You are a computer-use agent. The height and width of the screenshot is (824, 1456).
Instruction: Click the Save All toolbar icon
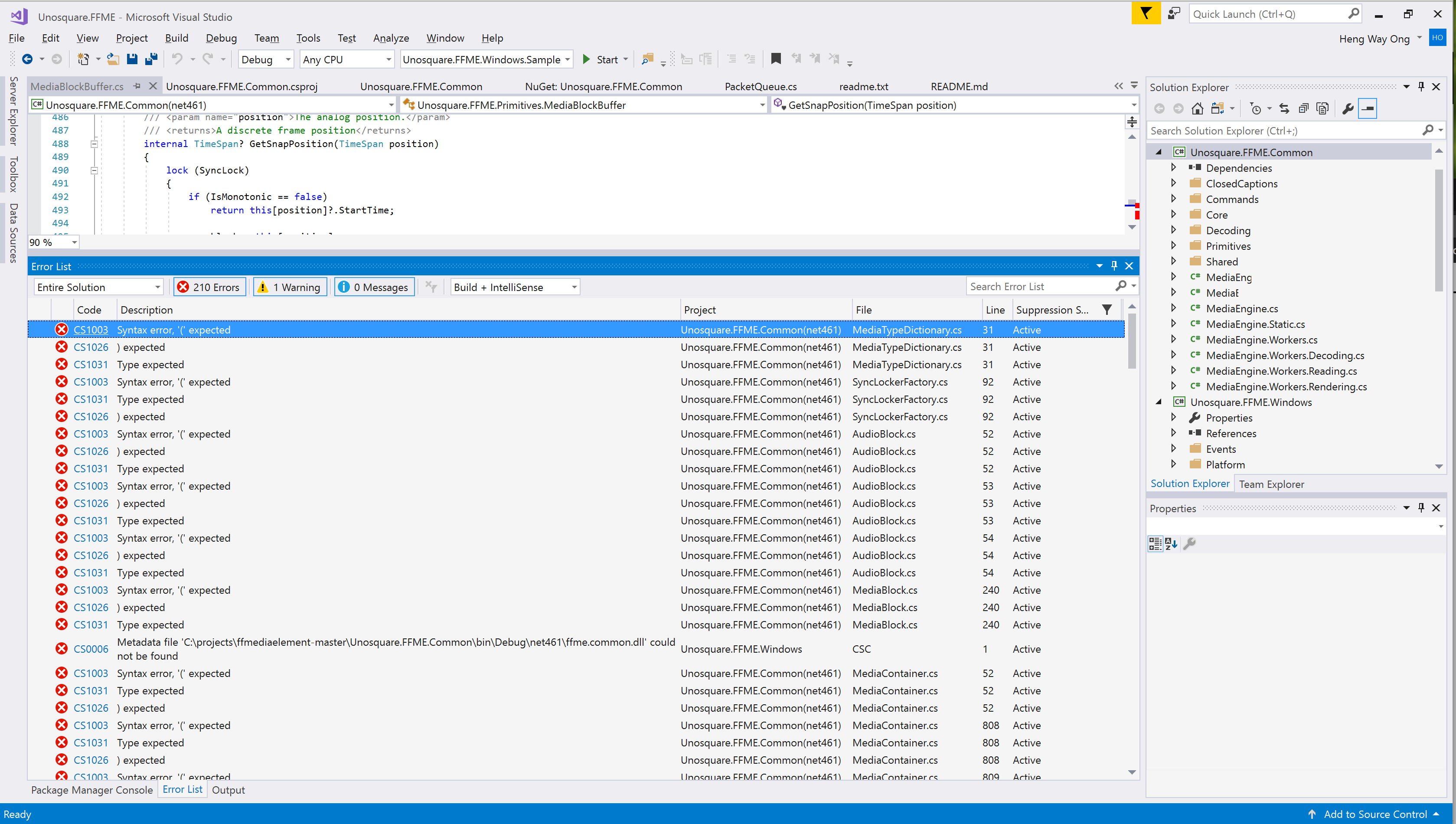click(x=151, y=59)
